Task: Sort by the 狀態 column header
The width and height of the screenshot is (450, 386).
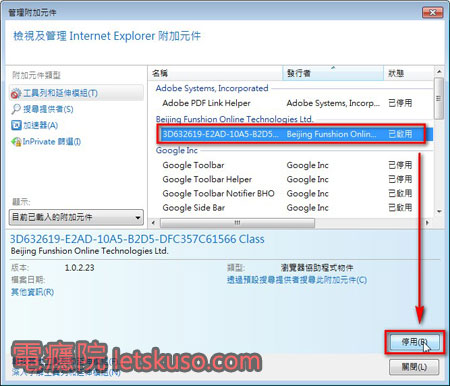Action: (409, 73)
